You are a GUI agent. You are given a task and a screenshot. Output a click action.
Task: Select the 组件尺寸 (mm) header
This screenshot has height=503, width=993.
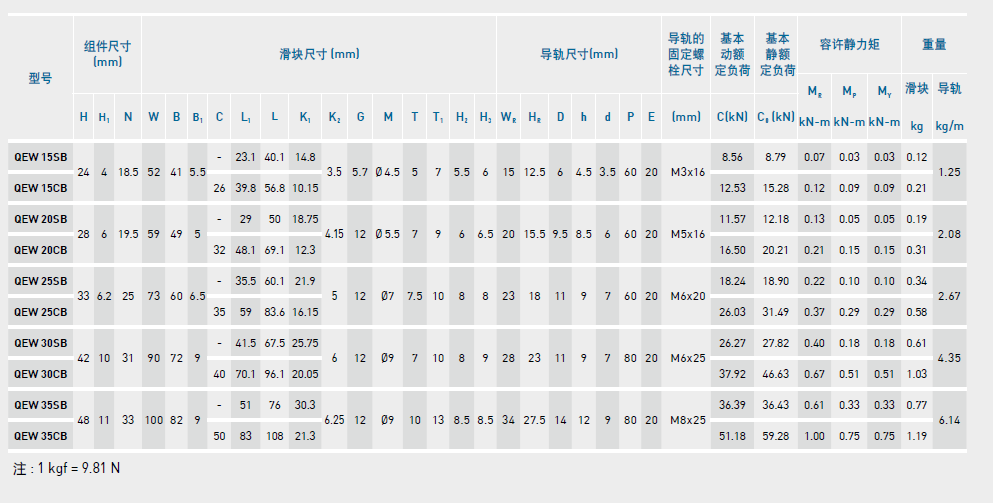107,53
